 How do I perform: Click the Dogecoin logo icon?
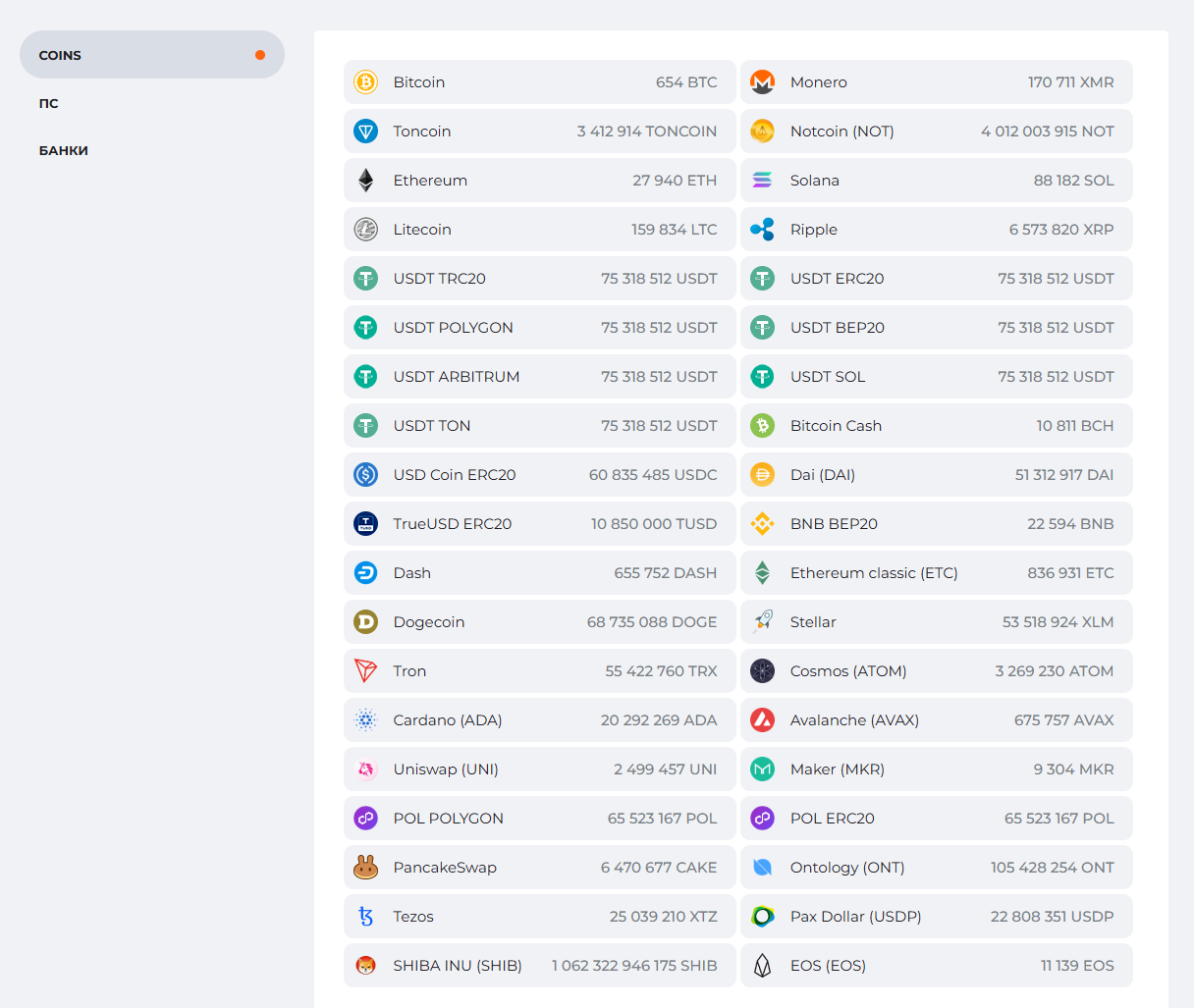(x=366, y=622)
